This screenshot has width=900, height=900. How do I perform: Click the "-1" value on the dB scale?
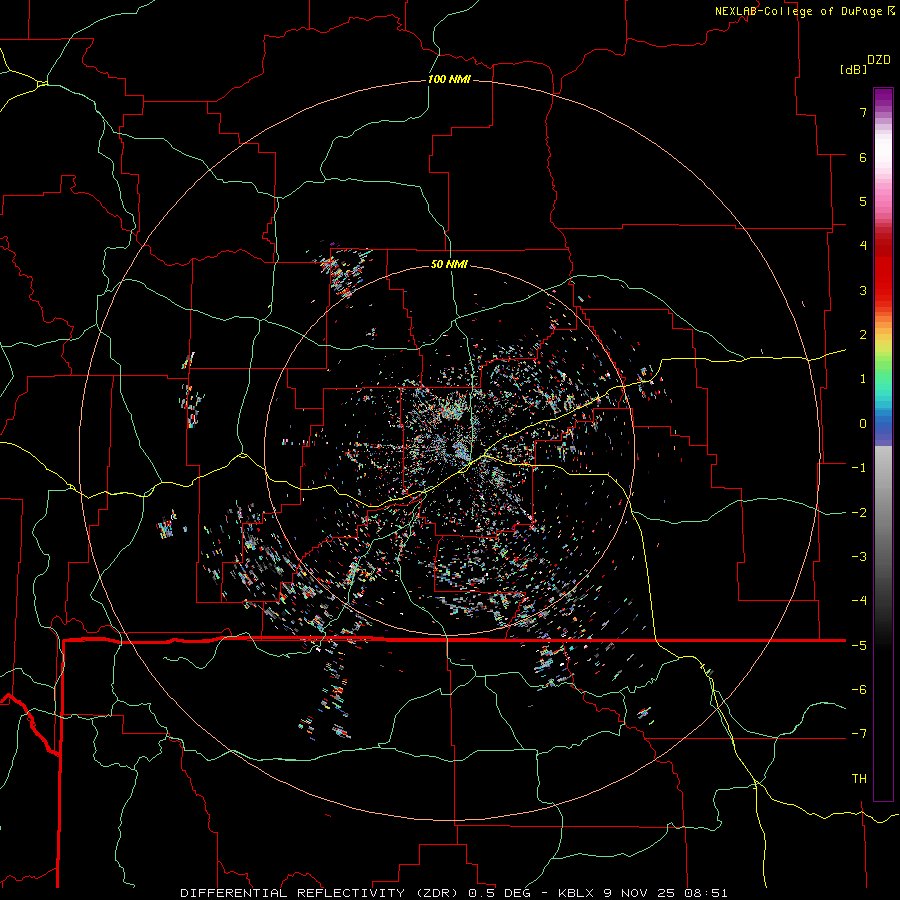[859, 468]
